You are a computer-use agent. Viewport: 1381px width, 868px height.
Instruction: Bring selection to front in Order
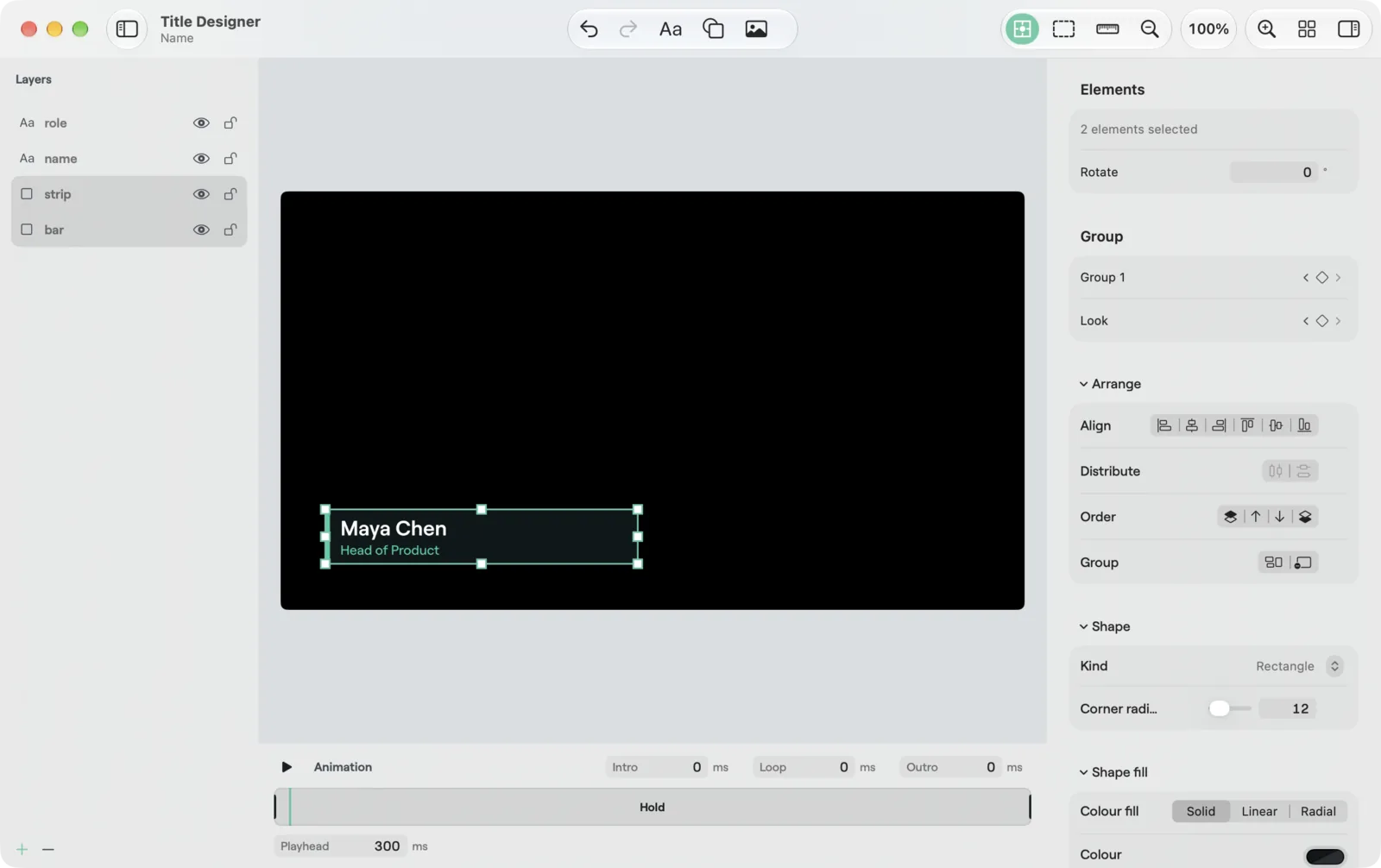(x=1230, y=517)
